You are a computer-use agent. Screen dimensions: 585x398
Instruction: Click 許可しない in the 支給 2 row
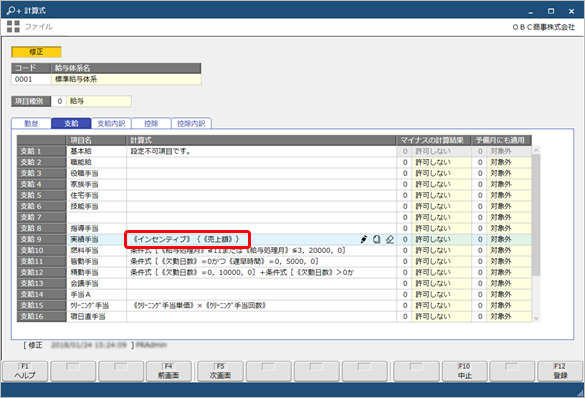pyautogui.click(x=441, y=162)
